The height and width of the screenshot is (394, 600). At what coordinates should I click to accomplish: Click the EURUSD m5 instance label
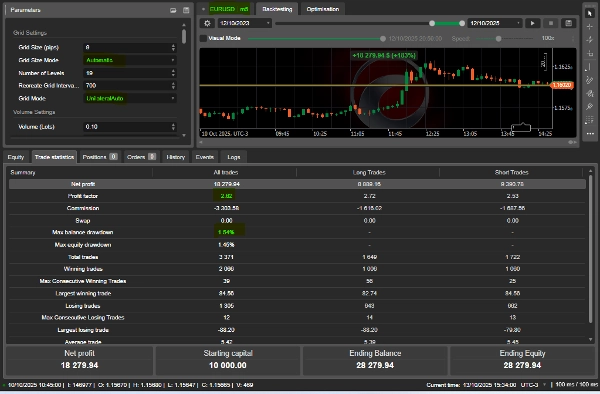tap(229, 9)
